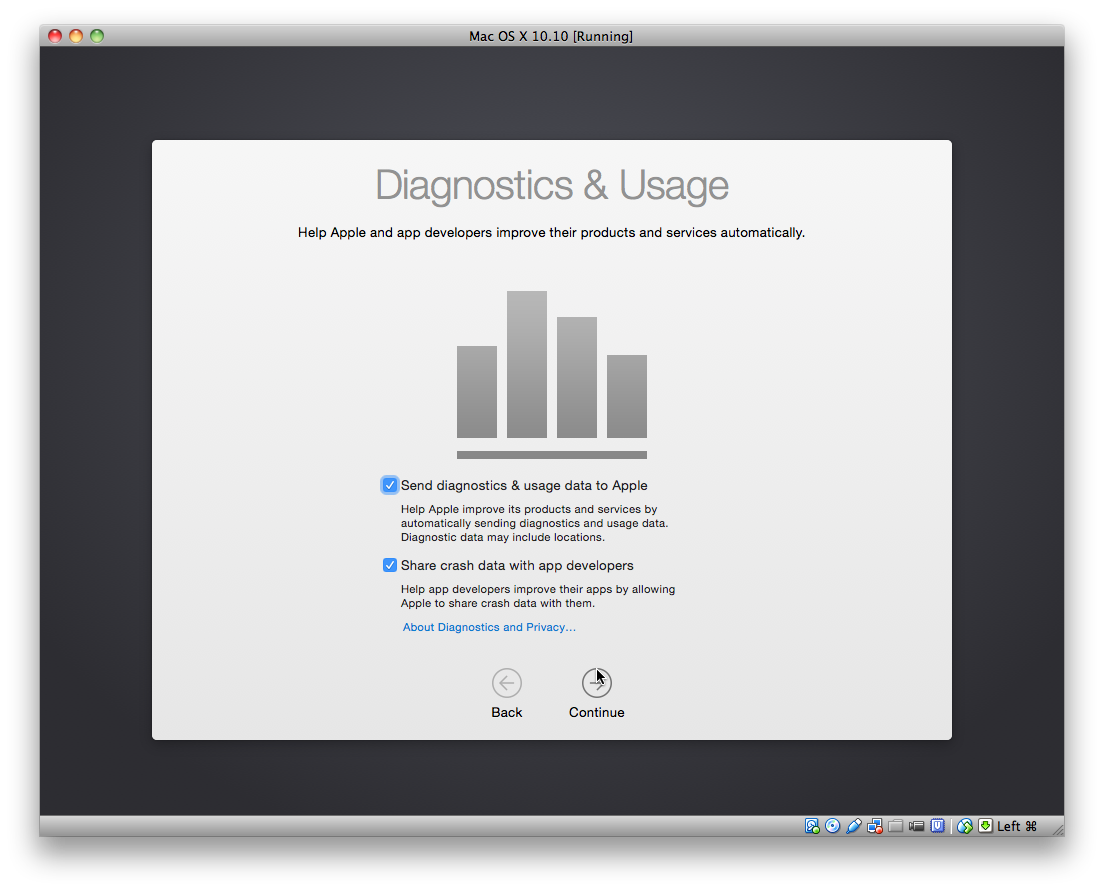Zoom the VM window with green button
The height and width of the screenshot is (891, 1104).
pyautogui.click(x=97, y=36)
